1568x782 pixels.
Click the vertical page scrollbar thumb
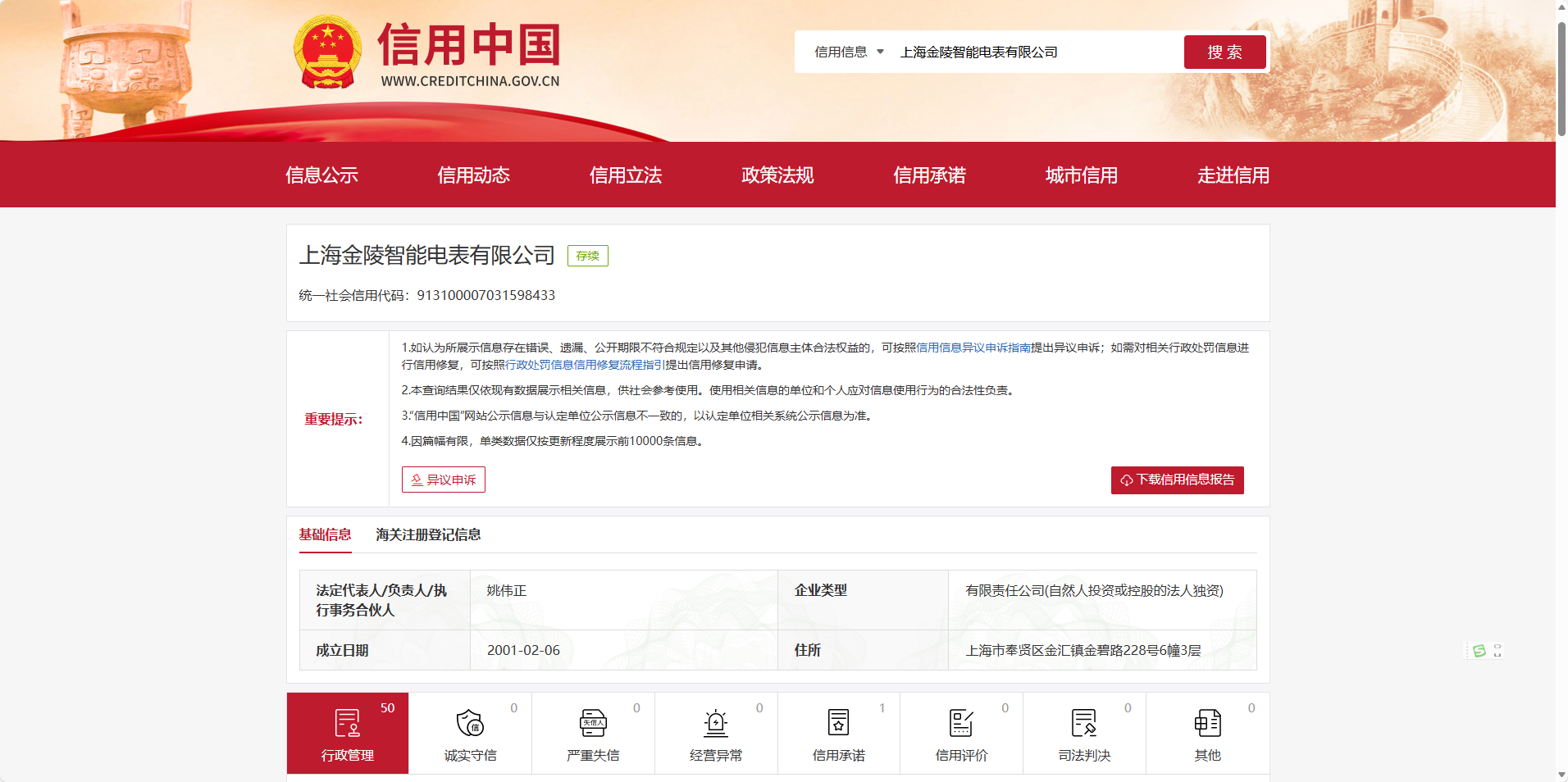1561,78
